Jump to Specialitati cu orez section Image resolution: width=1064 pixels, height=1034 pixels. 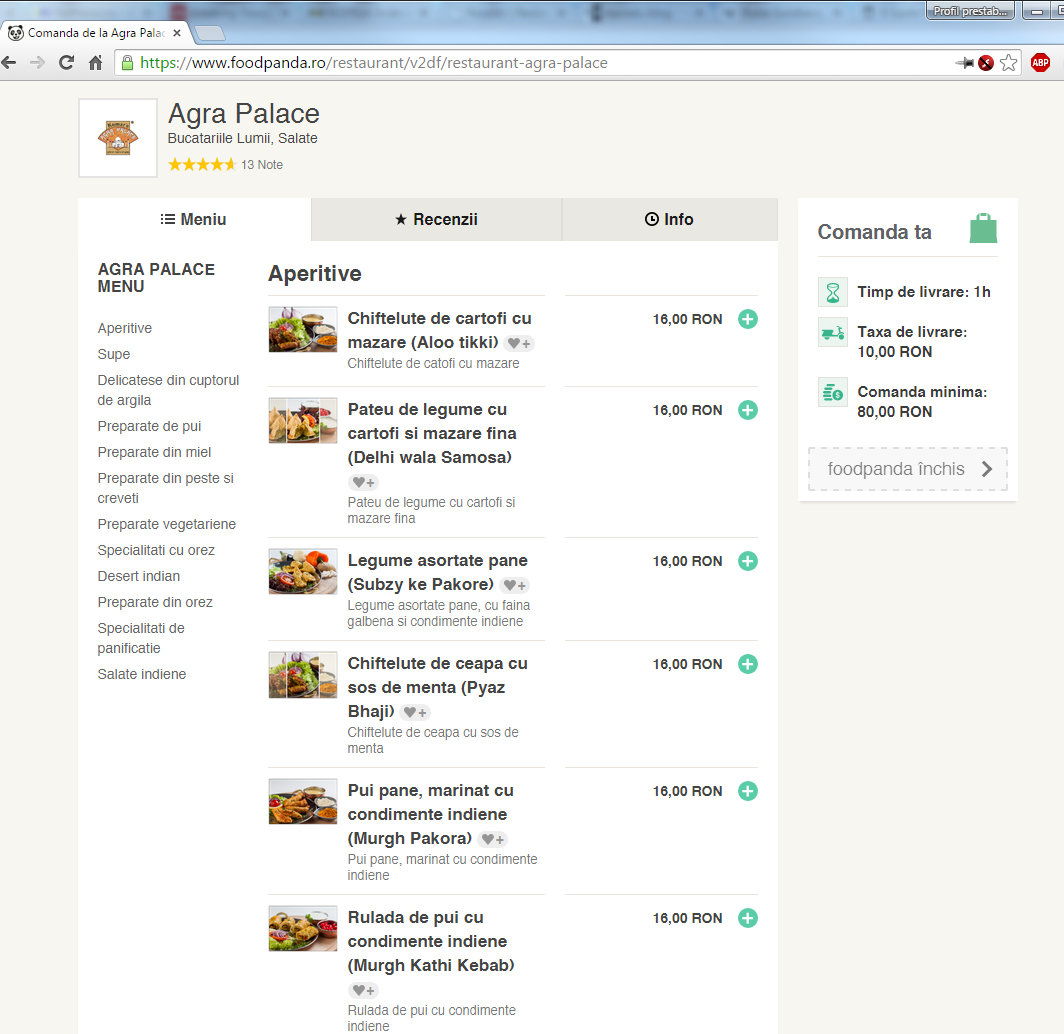click(156, 550)
